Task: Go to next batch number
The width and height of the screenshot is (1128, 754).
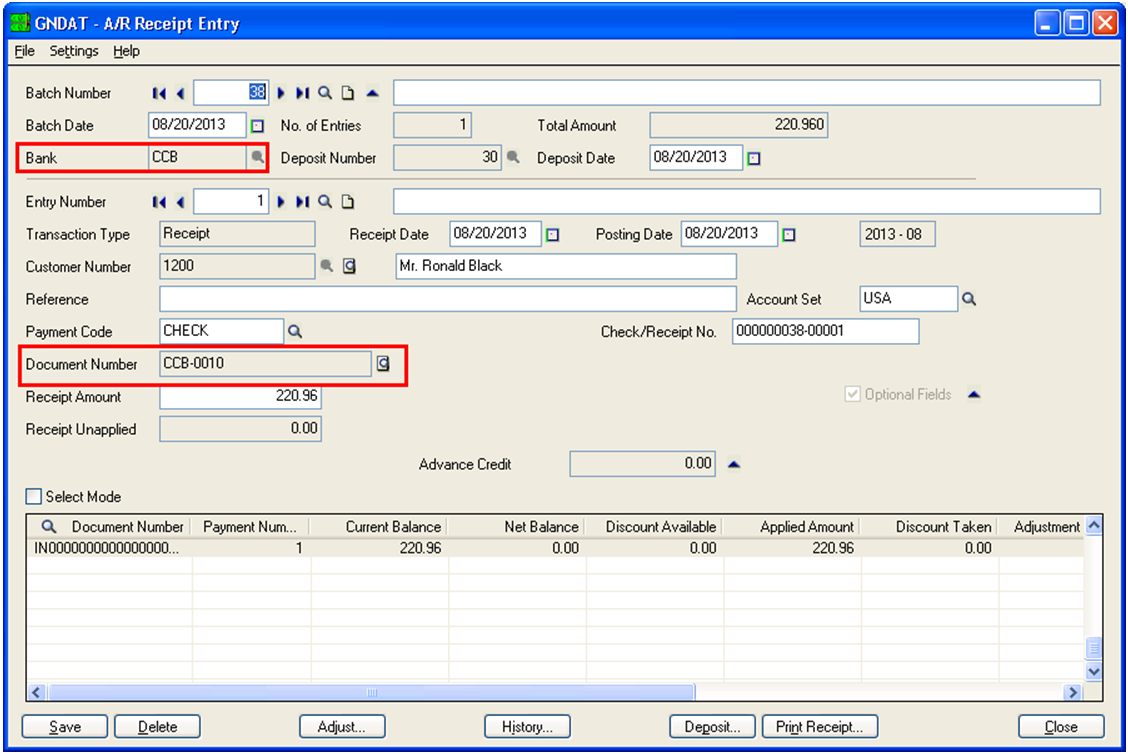Action: click(x=281, y=93)
